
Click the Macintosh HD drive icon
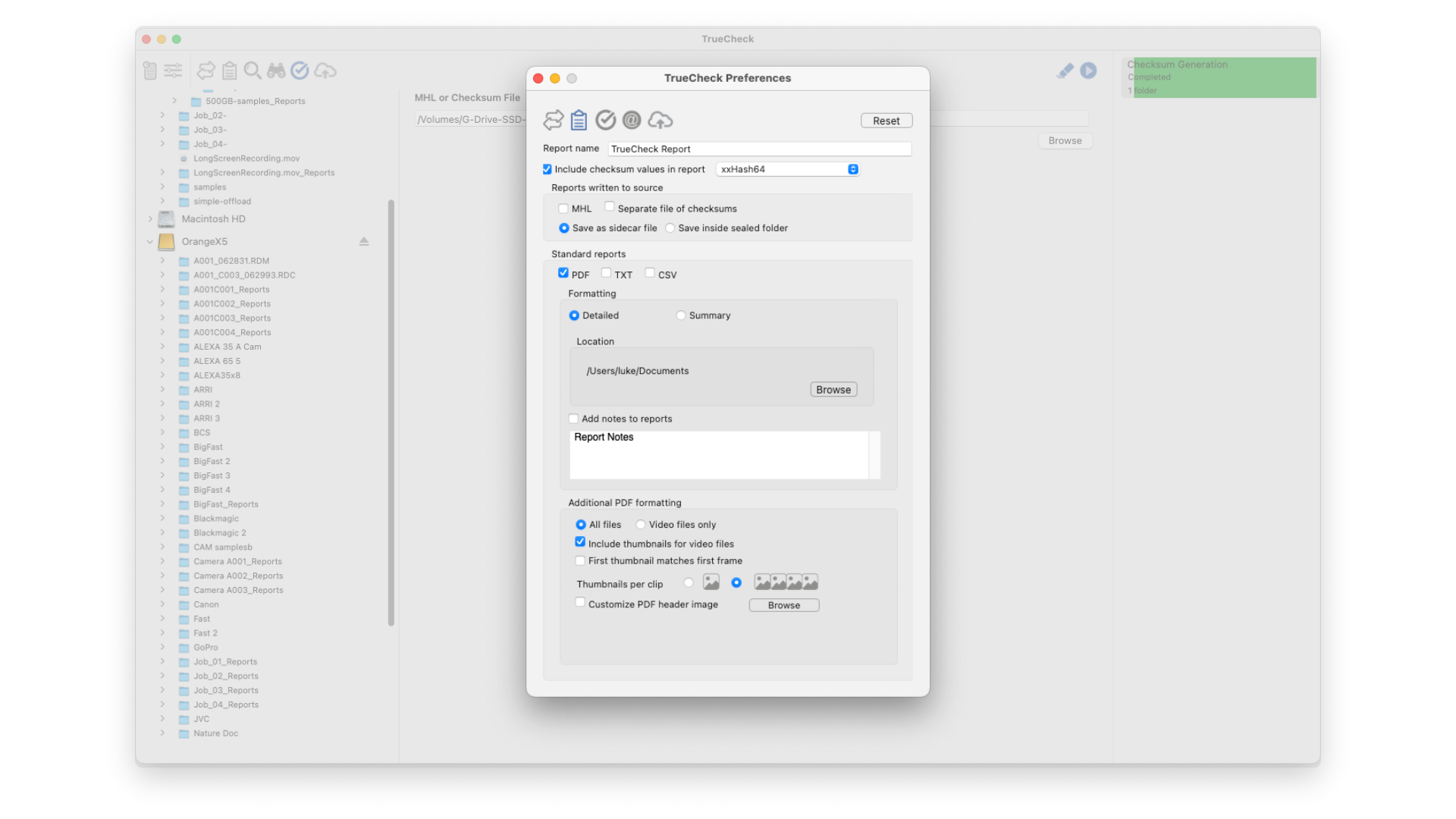click(166, 219)
